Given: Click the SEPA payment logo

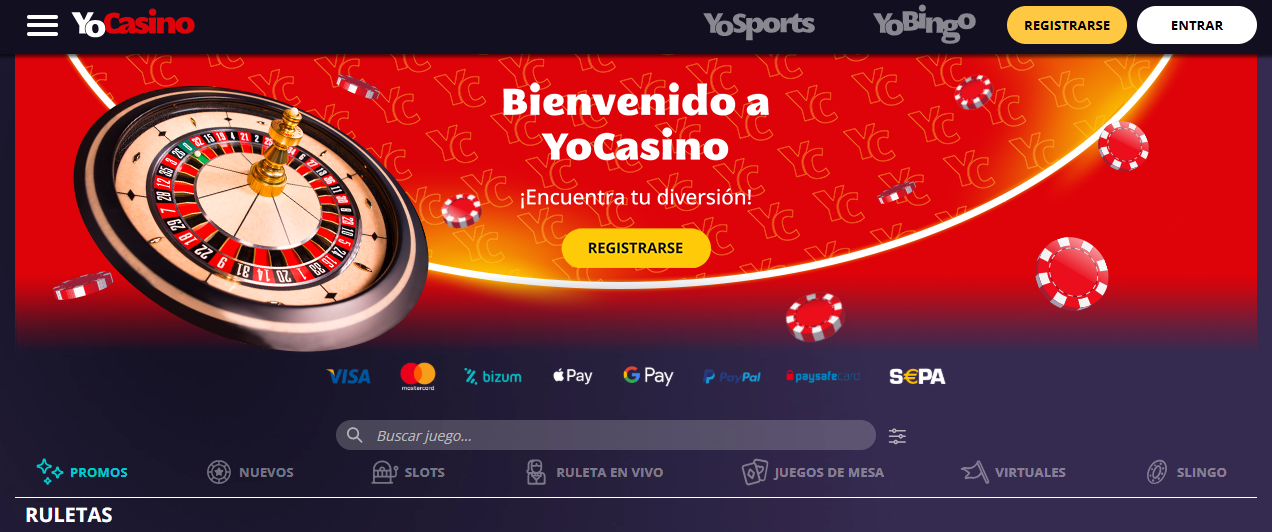Looking at the screenshot, I should click(x=917, y=377).
